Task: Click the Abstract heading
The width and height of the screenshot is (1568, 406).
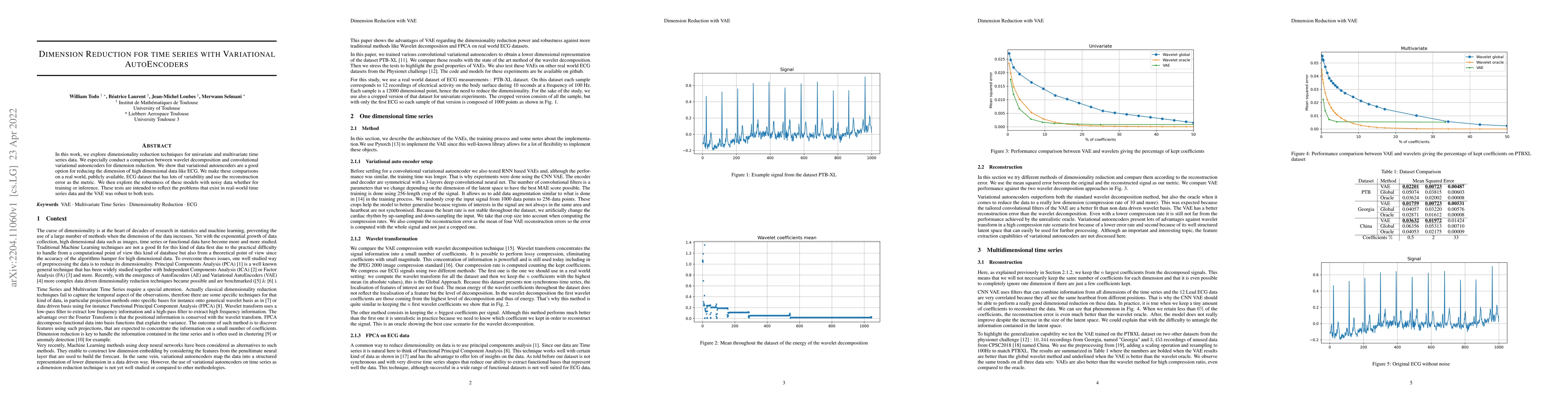Action: pos(156,145)
